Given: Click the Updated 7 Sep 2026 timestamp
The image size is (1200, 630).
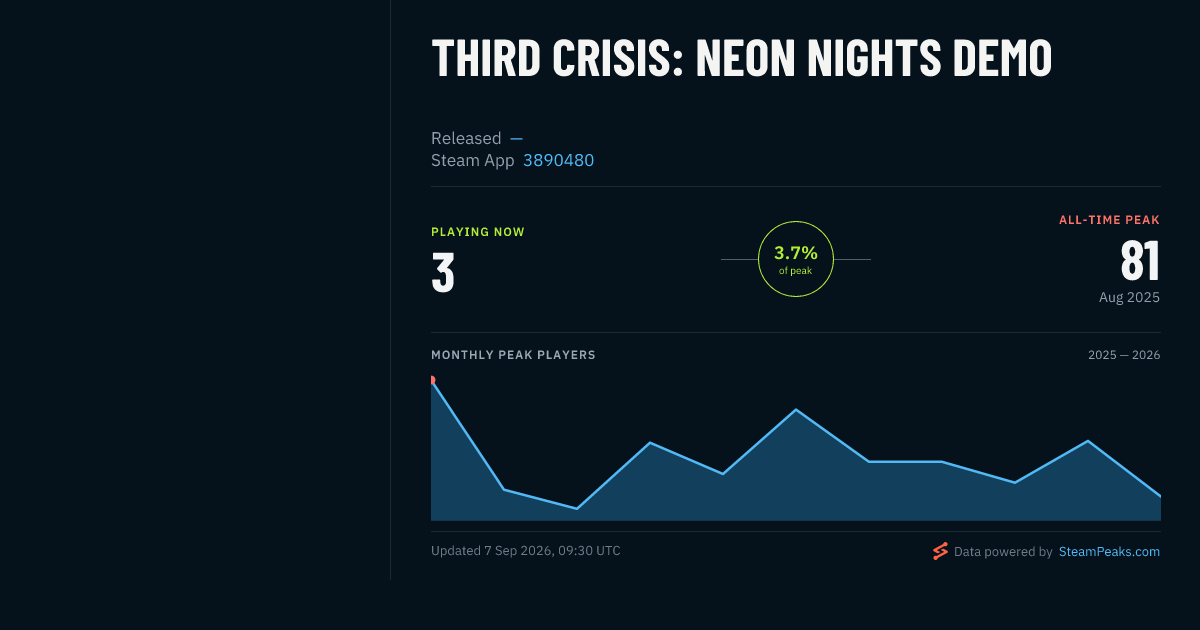Looking at the screenshot, I should coord(526,551).
